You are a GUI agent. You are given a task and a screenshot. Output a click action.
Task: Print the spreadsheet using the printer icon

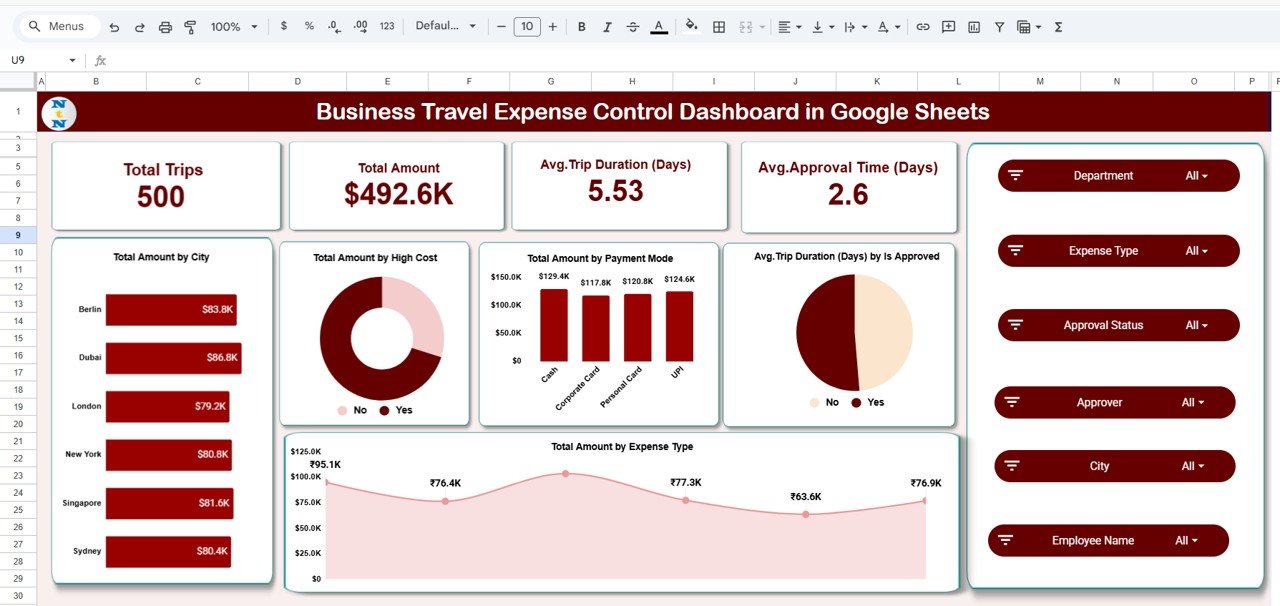pyautogui.click(x=165, y=27)
